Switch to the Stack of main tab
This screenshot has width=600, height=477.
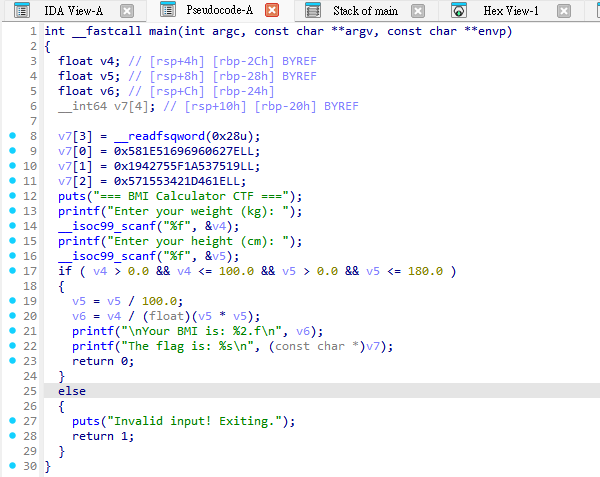click(x=365, y=11)
